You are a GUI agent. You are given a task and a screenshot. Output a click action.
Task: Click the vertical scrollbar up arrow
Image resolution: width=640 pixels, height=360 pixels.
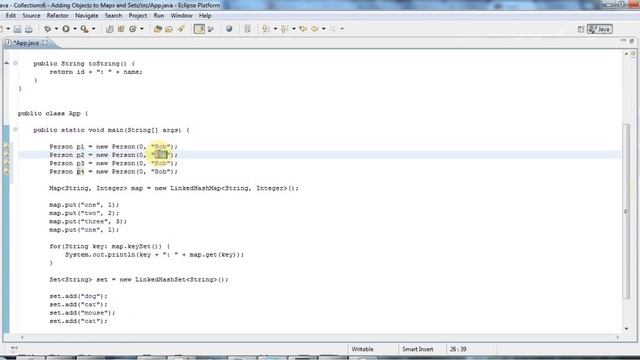pyautogui.click(x=627, y=53)
